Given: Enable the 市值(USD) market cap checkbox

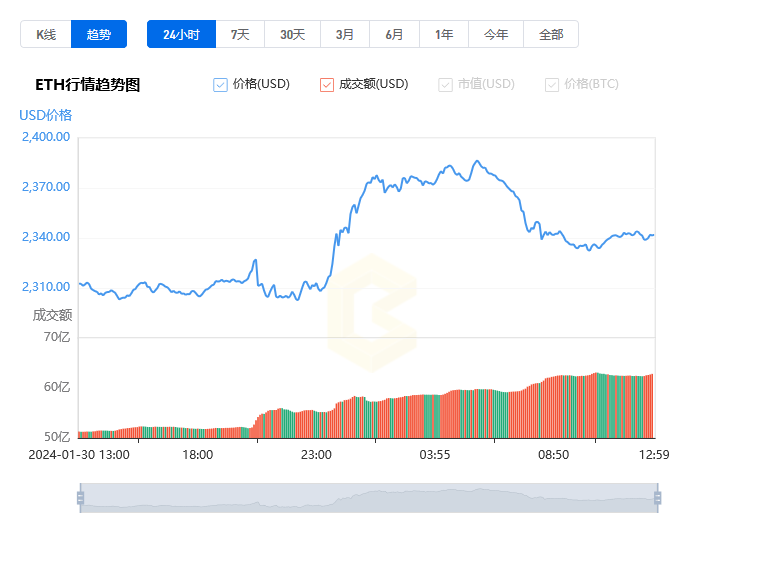Looking at the screenshot, I should click(445, 85).
